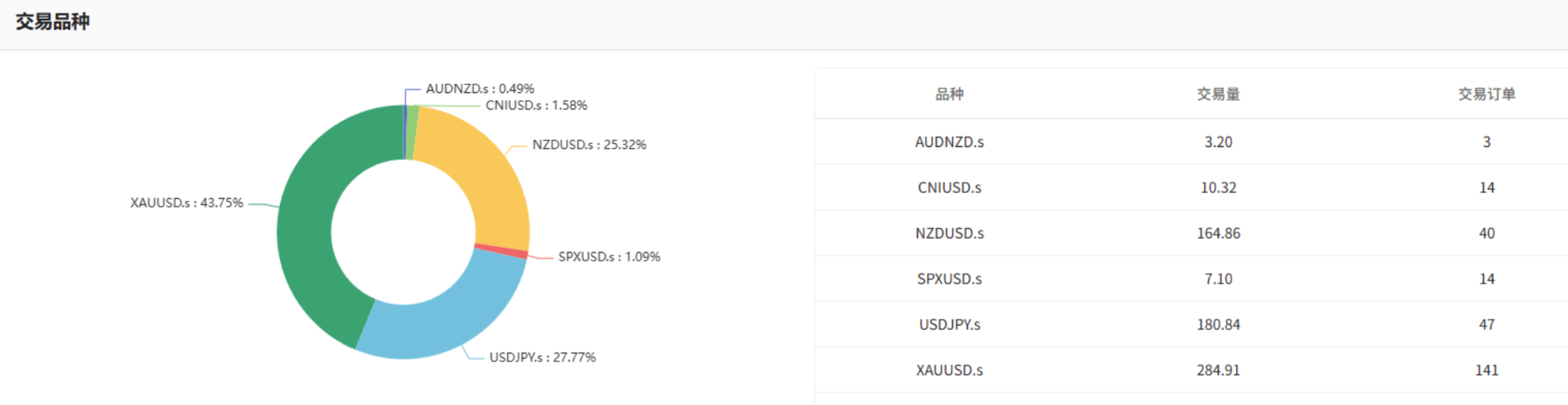Click XAUUSD.s order count 141

[1486, 370]
